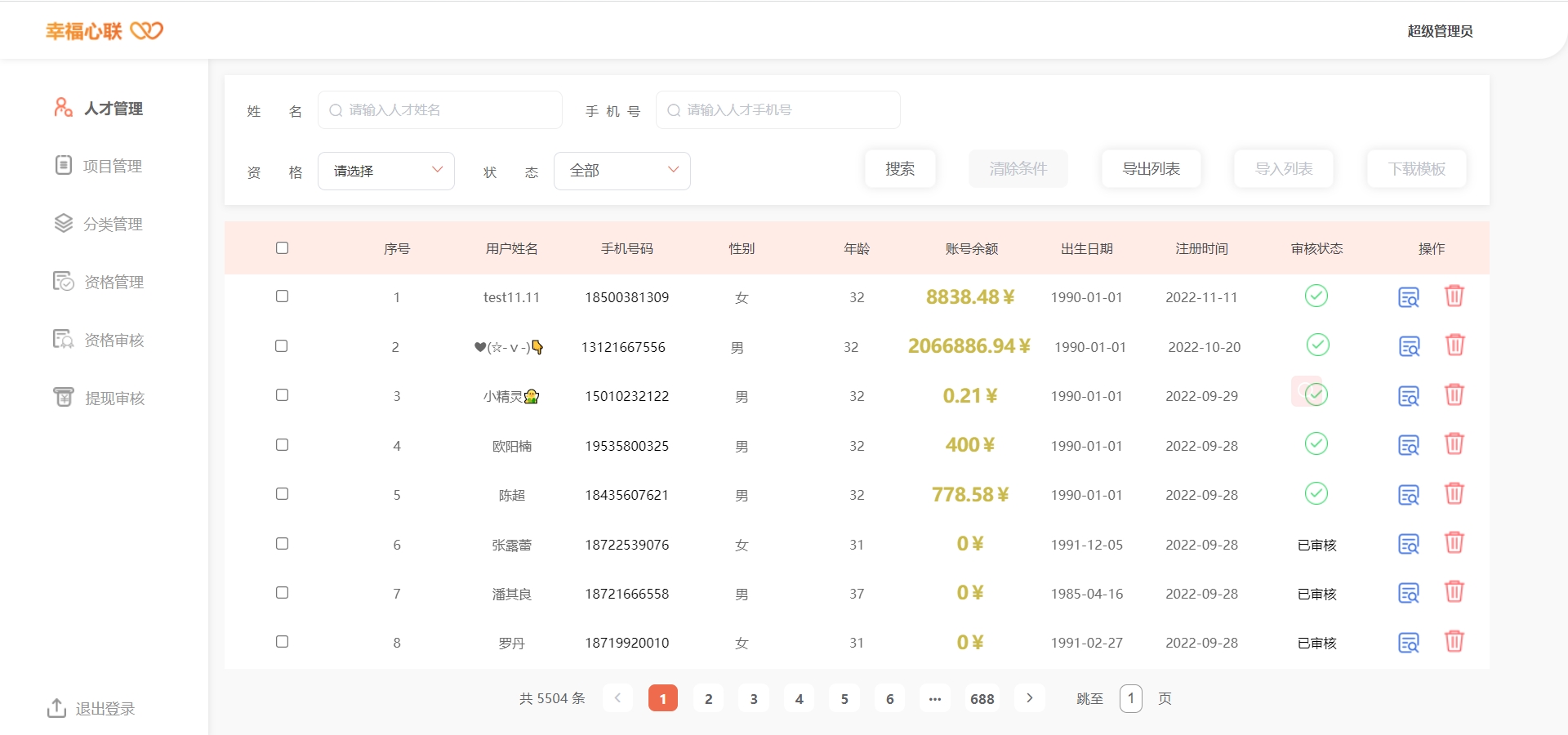Open 人才管理 in the sidebar
This screenshot has height=735, width=1568.
pyautogui.click(x=99, y=108)
